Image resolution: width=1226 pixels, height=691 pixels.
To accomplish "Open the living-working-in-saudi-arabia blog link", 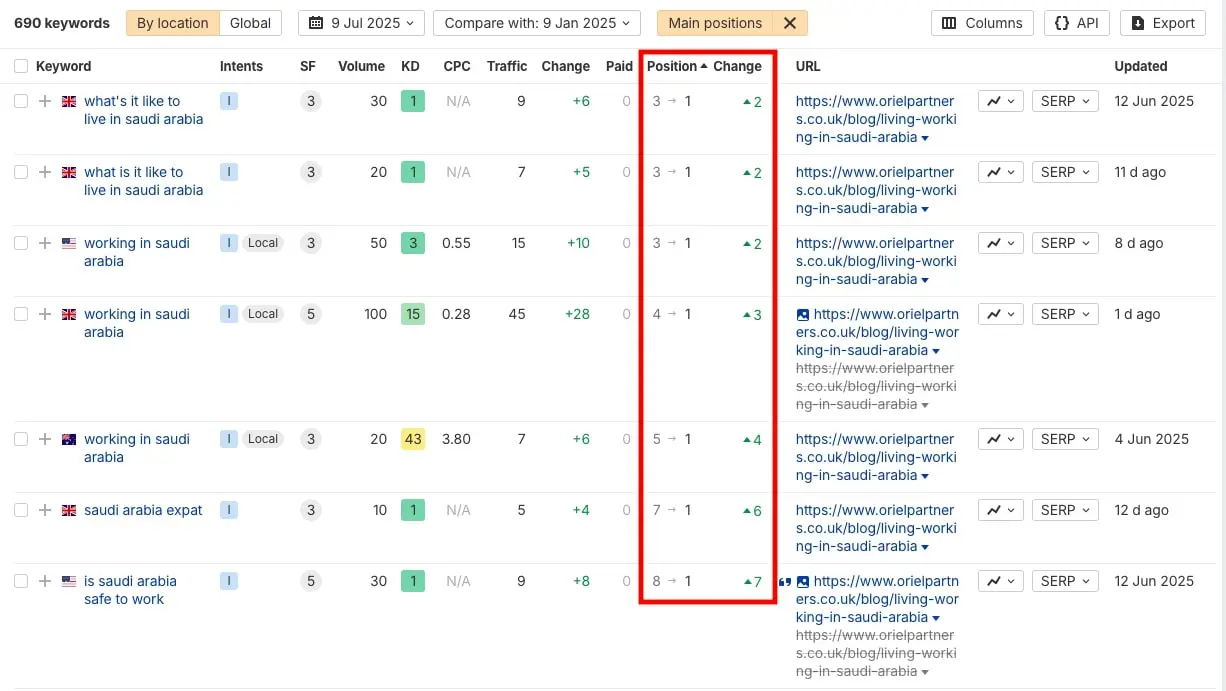I will pyautogui.click(x=875, y=119).
